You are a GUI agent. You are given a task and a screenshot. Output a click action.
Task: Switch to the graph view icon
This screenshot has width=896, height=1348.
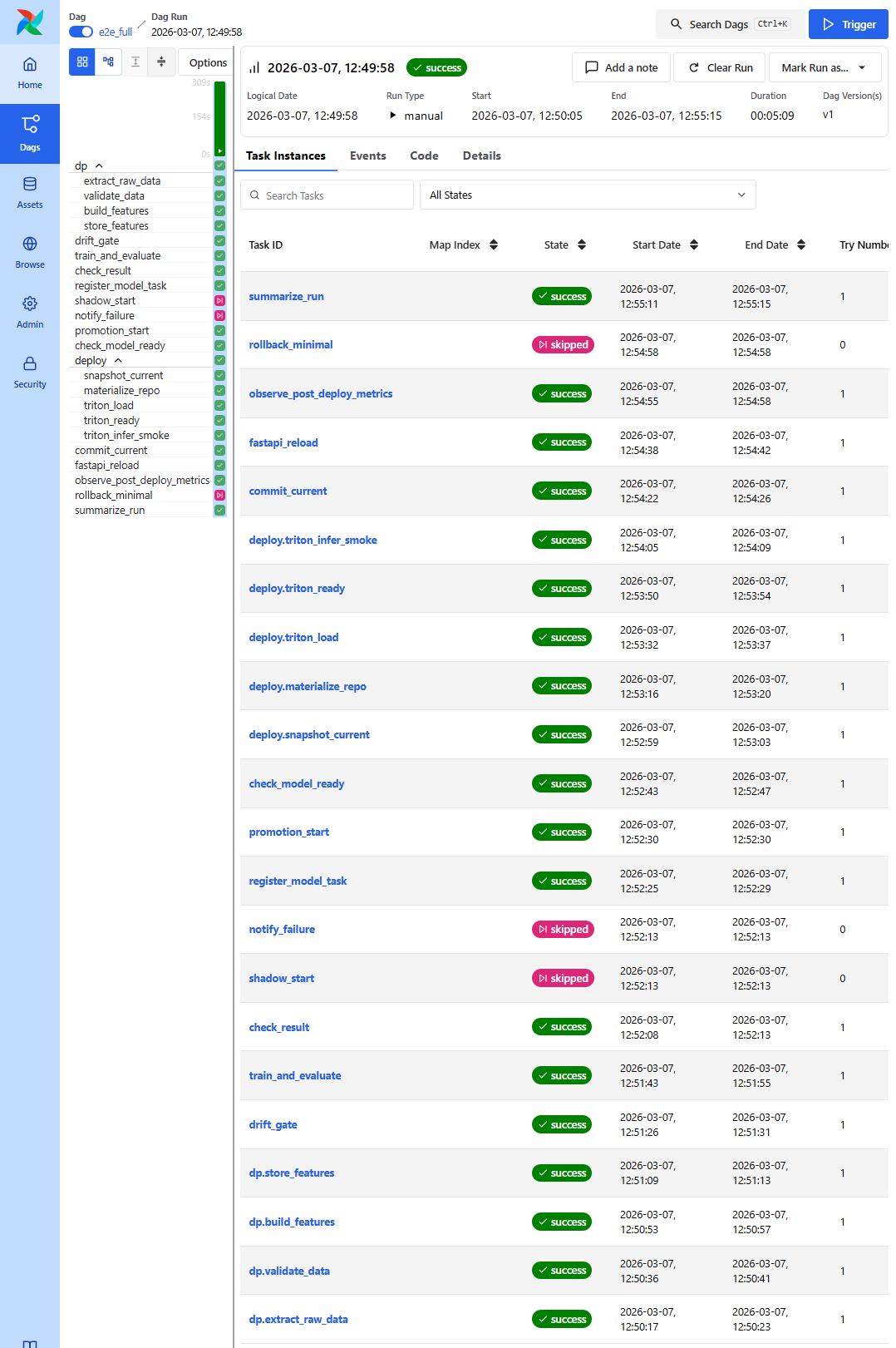(x=108, y=62)
